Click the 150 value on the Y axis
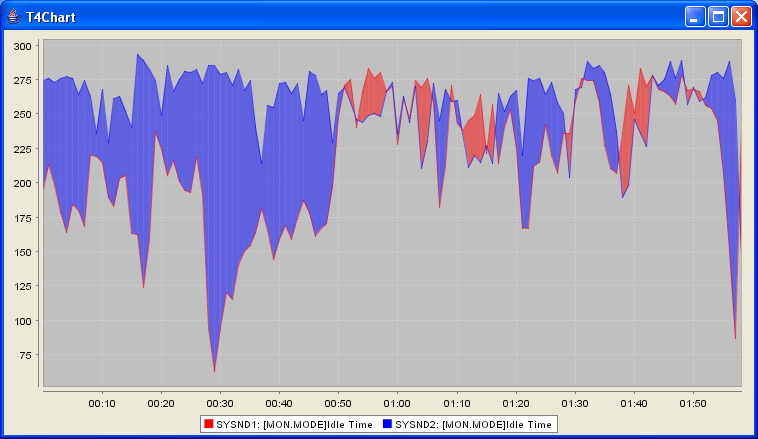Image resolution: width=758 pixels, height=439 pixels. tap(22, 252)
